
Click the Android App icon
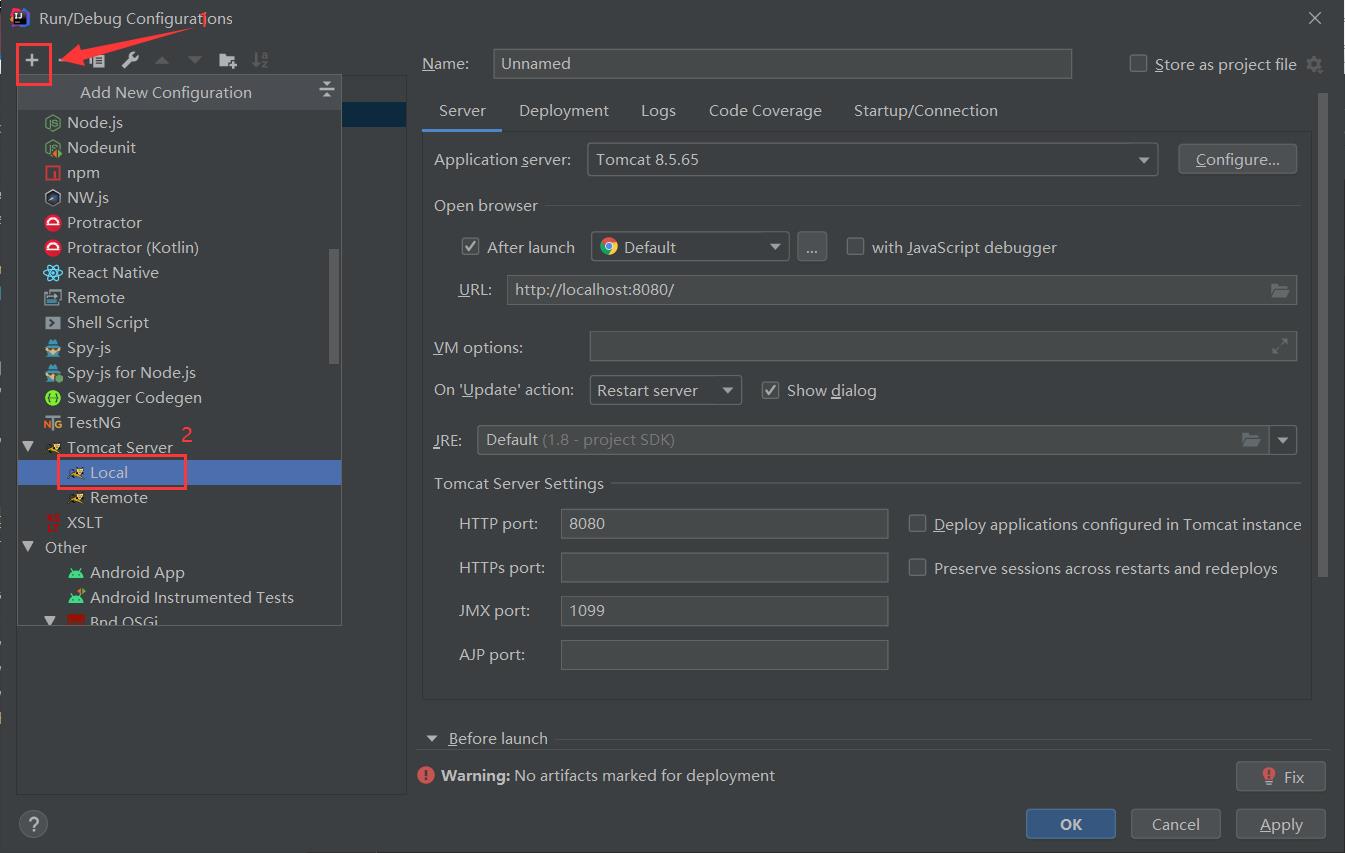(76, 572)
